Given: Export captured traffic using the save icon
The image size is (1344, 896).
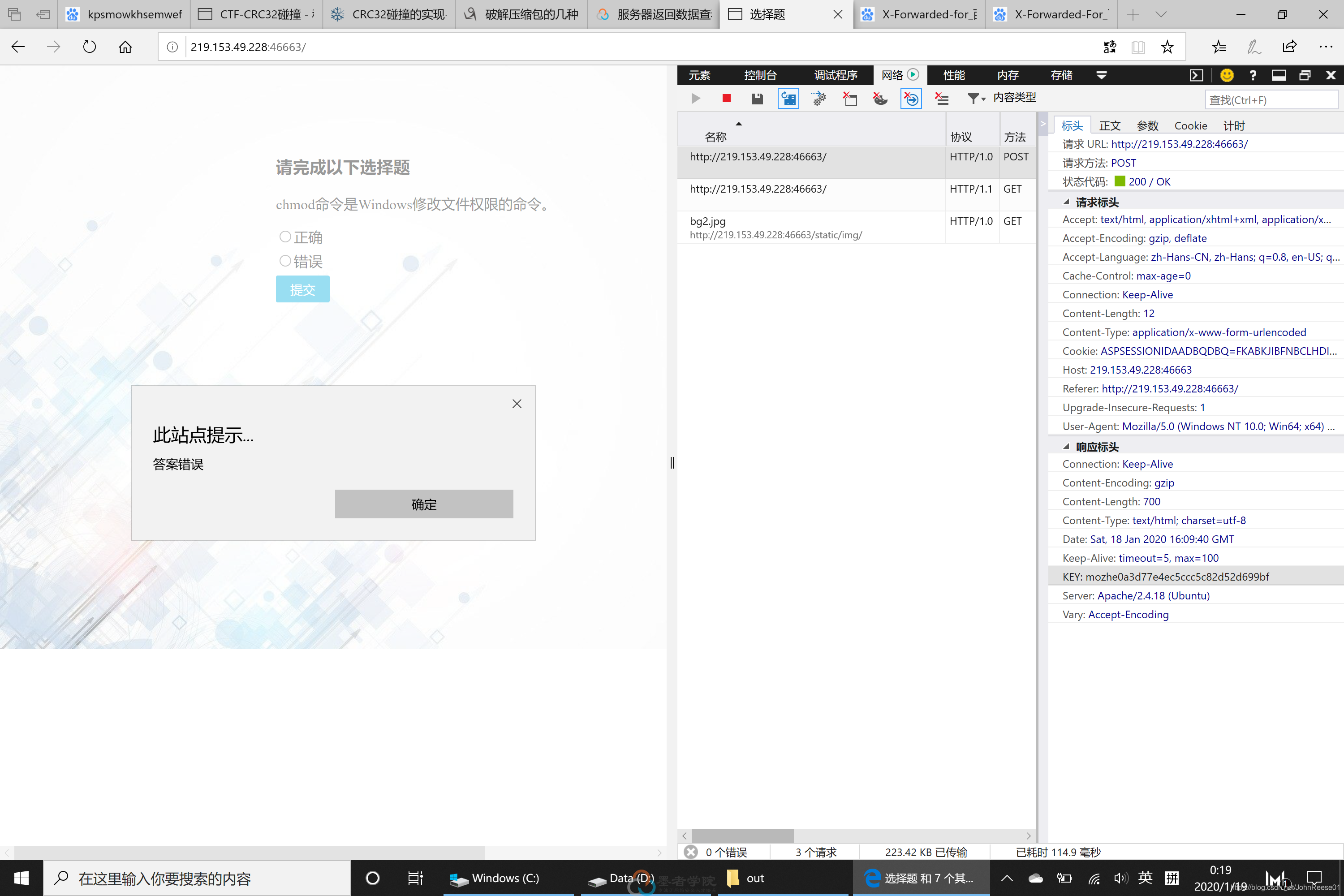Looking at the screenshot, I should pyautogui.click(x=757, y=98).
